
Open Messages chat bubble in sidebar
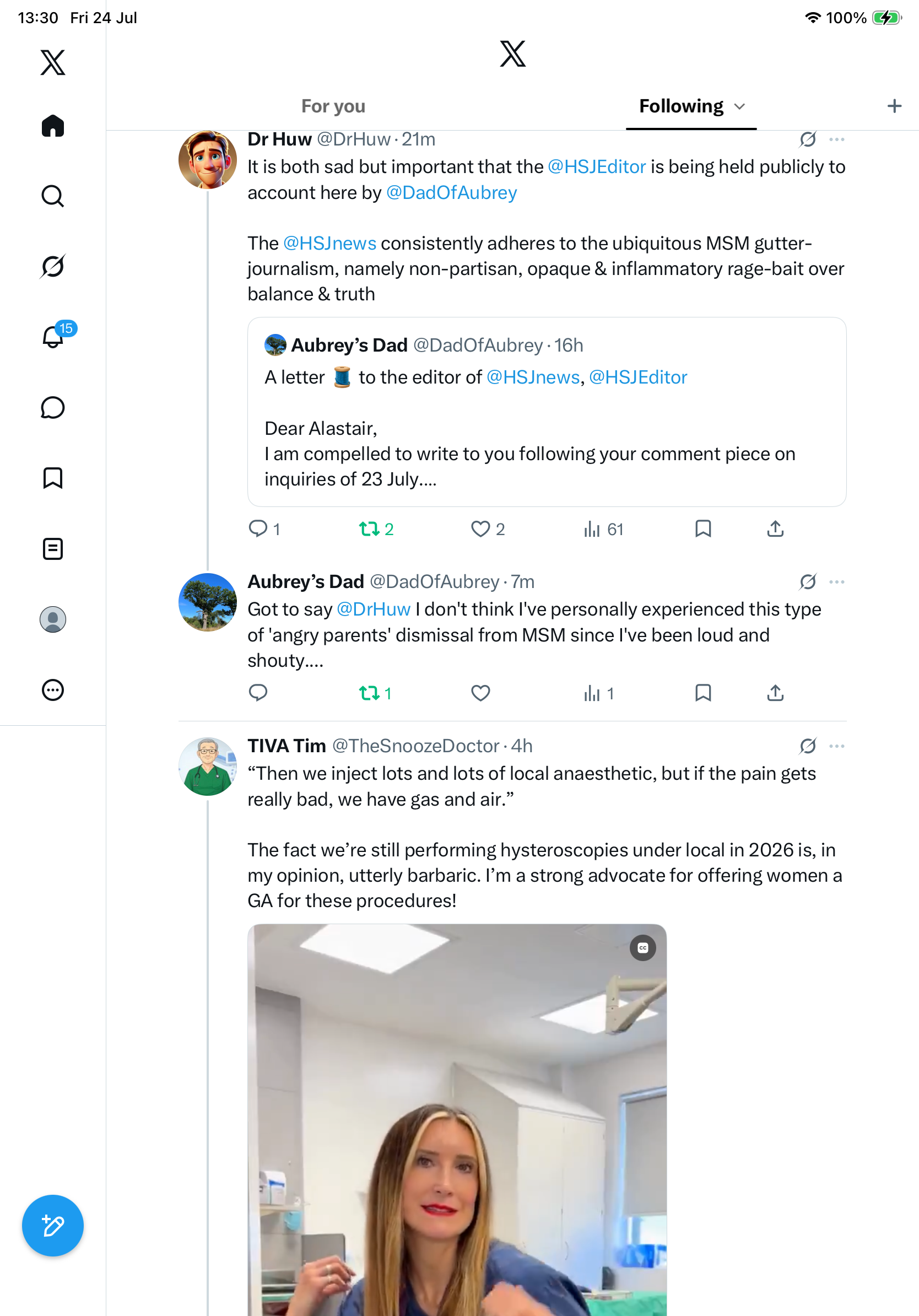pos(53,408)
